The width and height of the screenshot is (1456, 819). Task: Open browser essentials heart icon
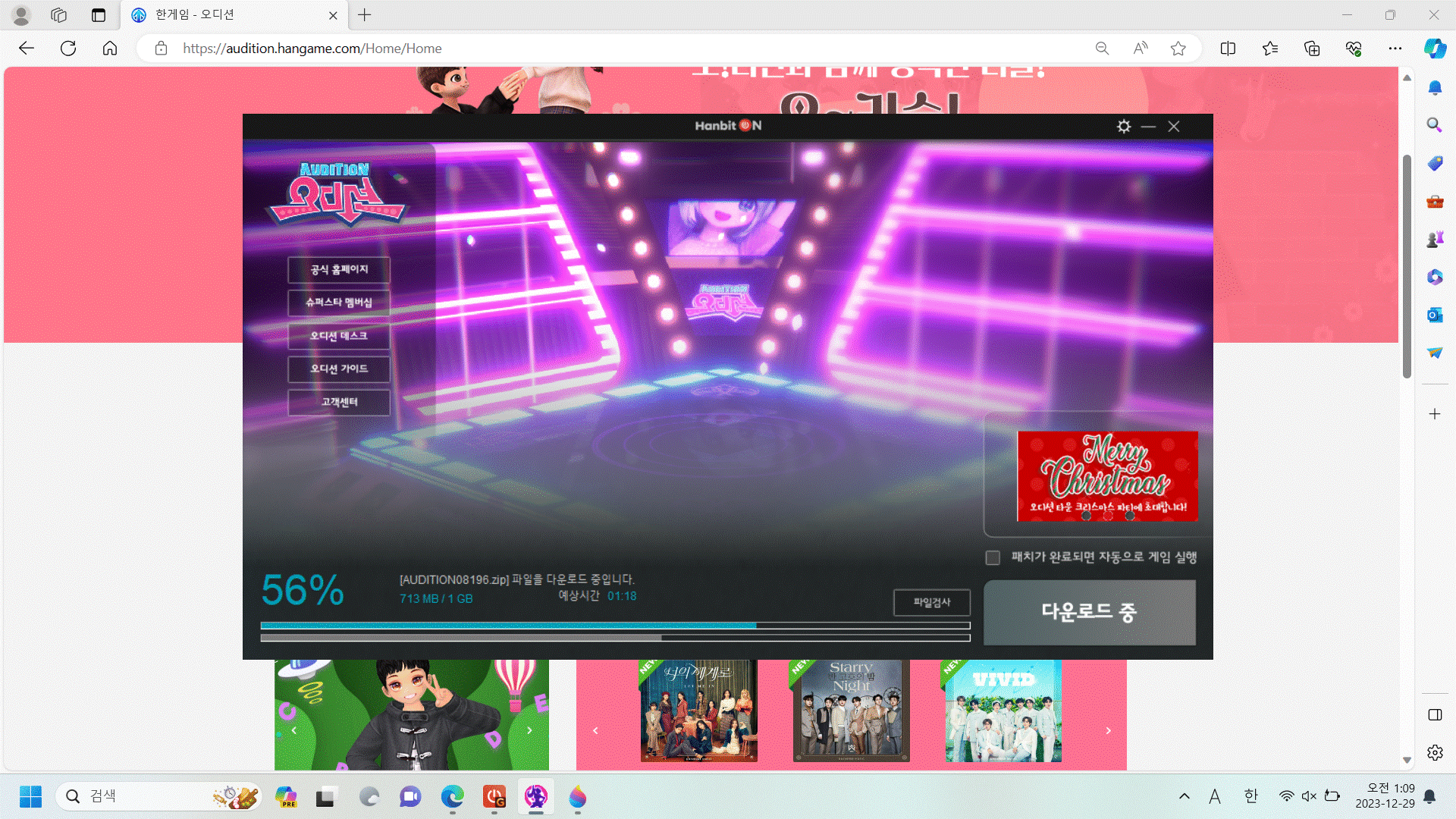point(1354,49)
